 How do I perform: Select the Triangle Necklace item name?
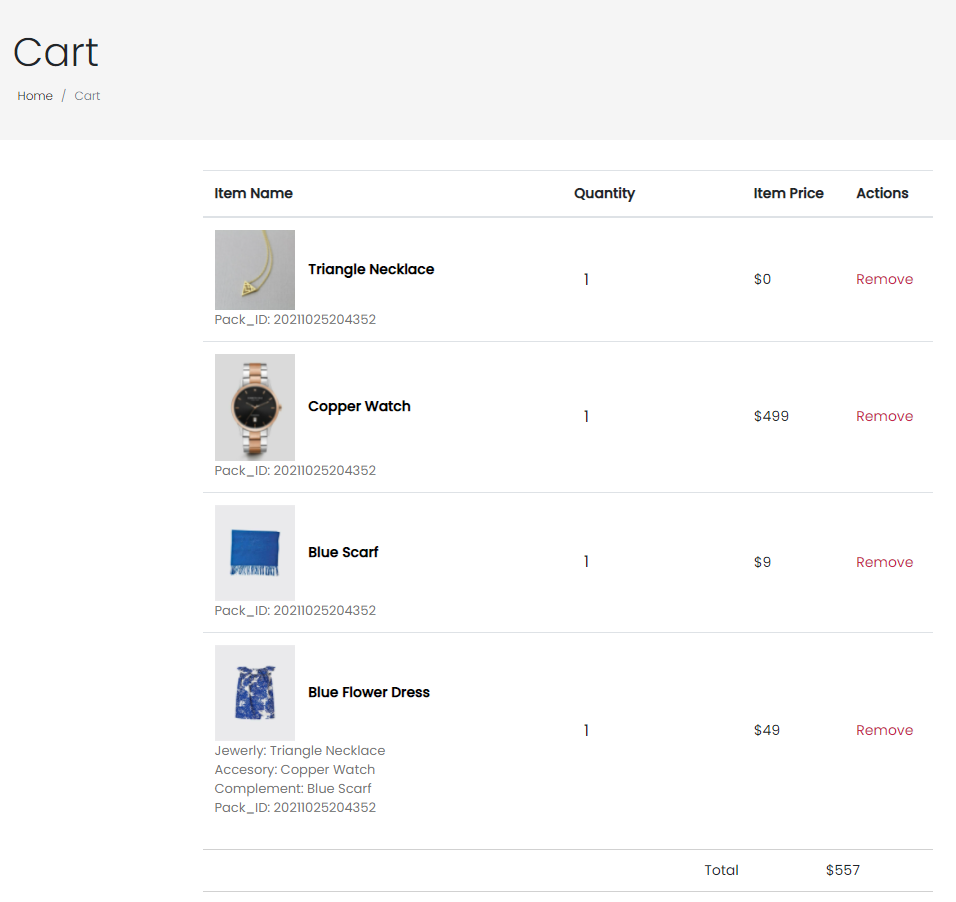coord(371,269)
